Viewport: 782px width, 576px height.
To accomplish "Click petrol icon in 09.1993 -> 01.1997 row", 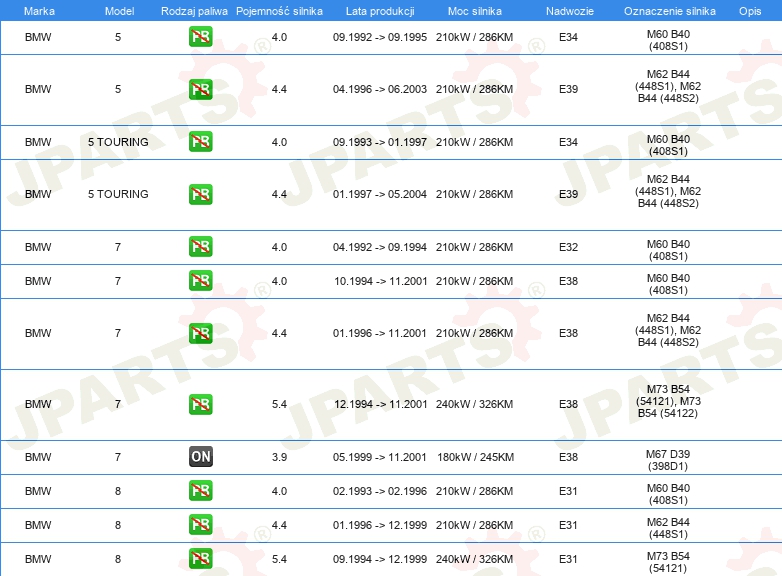I will click(200, 142).
